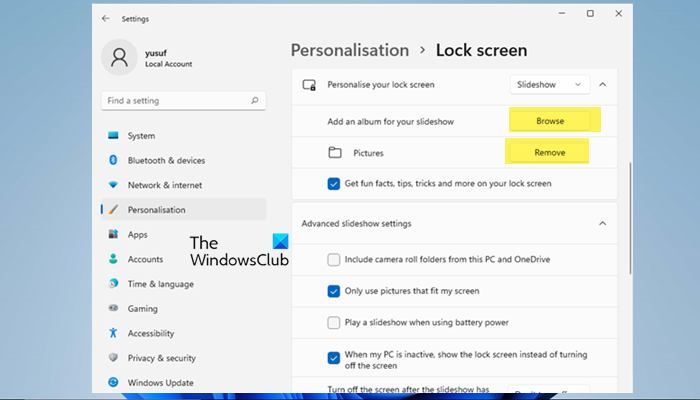Click the Network & internet wifi icon

pos(113,185)
